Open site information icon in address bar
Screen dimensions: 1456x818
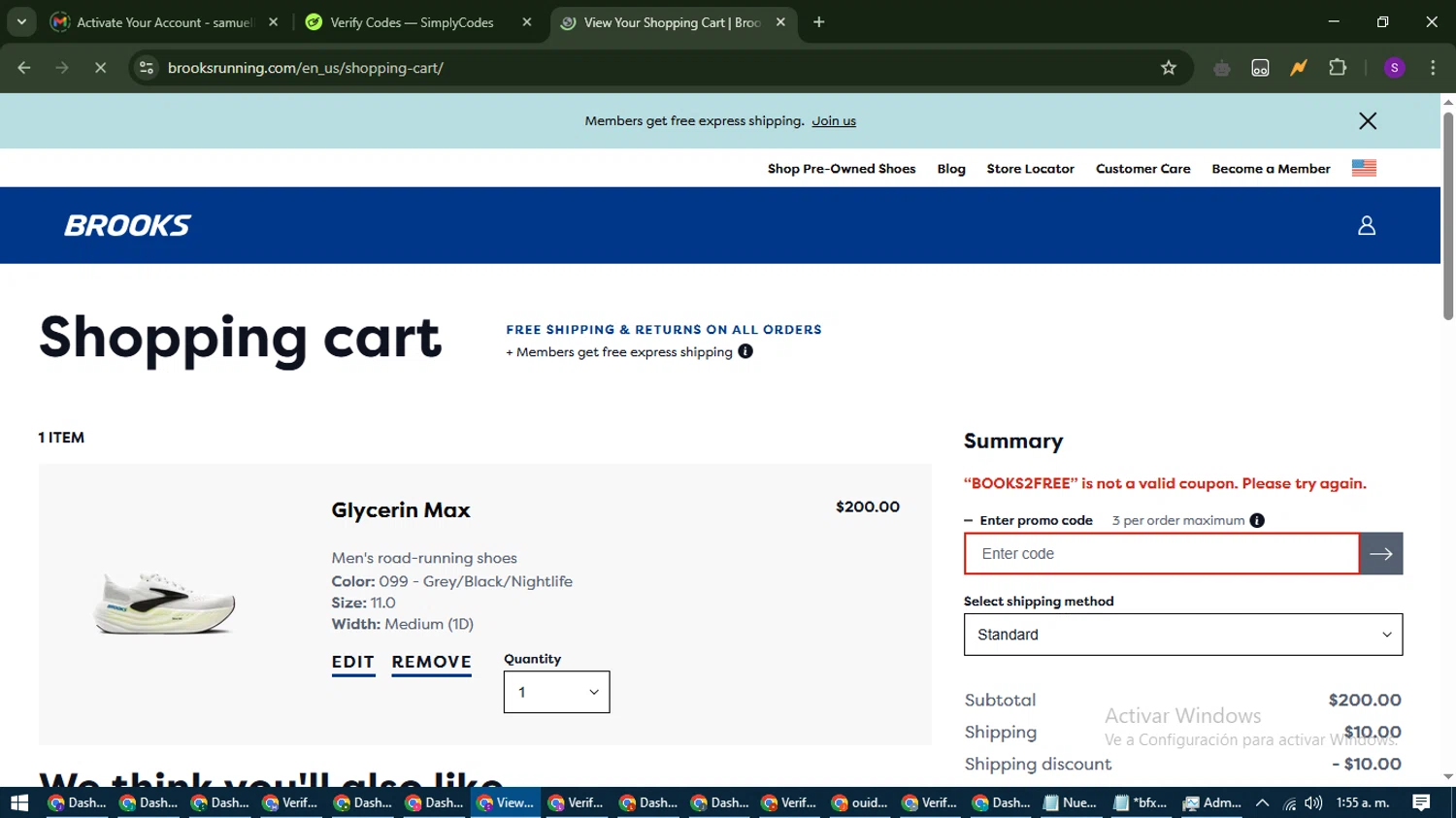point(147,67)
